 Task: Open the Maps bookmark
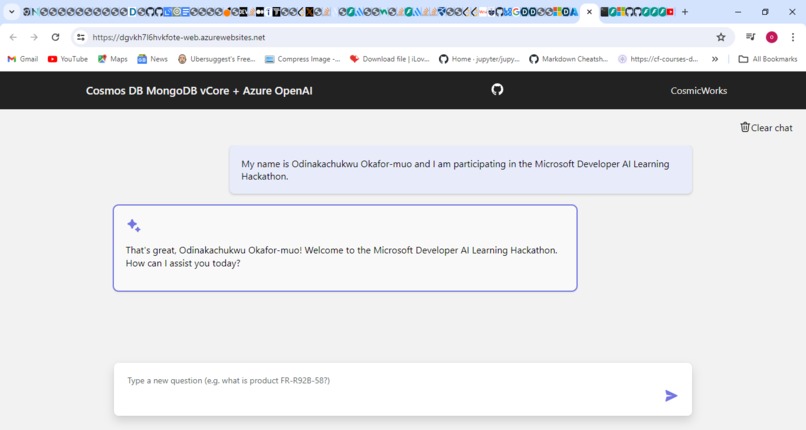(113, 59)
